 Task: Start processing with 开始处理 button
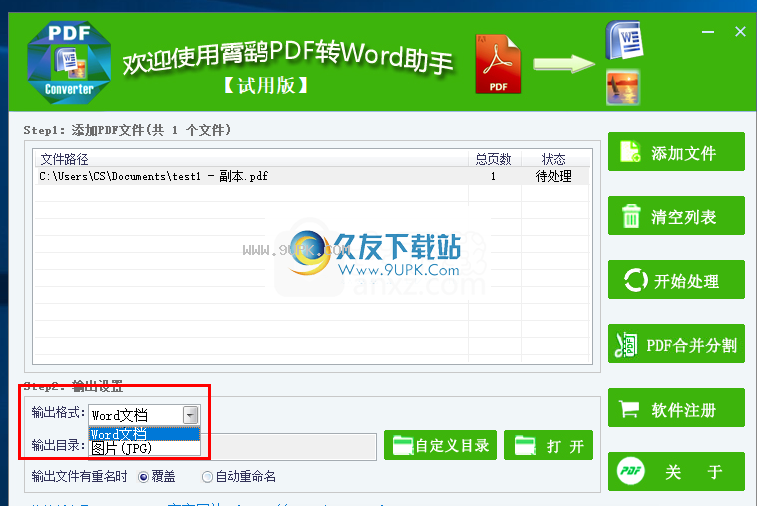pos(676,280)
